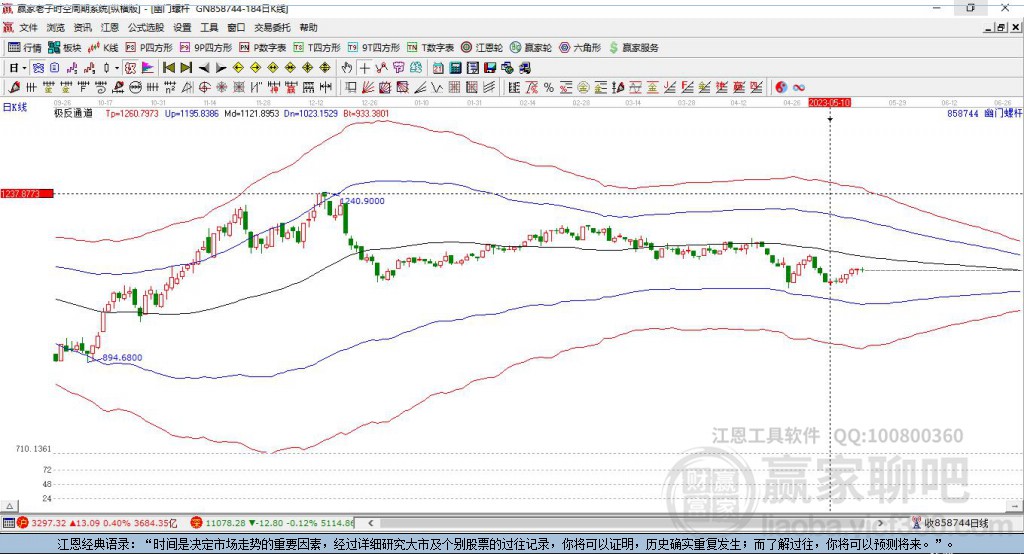Click the 2023-05-10 date marker

(829, 103)
